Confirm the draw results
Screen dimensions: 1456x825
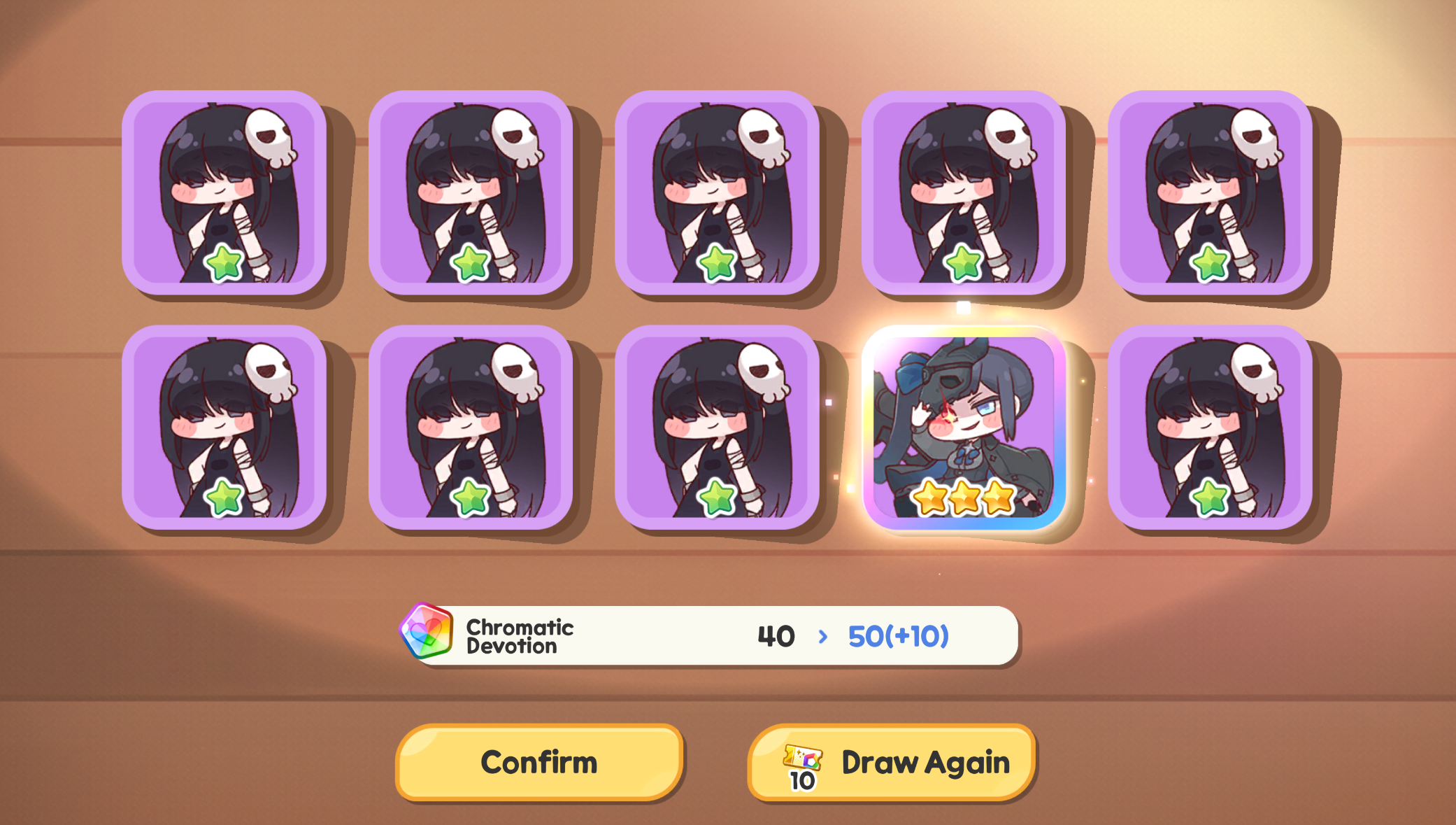click(538, 762)
